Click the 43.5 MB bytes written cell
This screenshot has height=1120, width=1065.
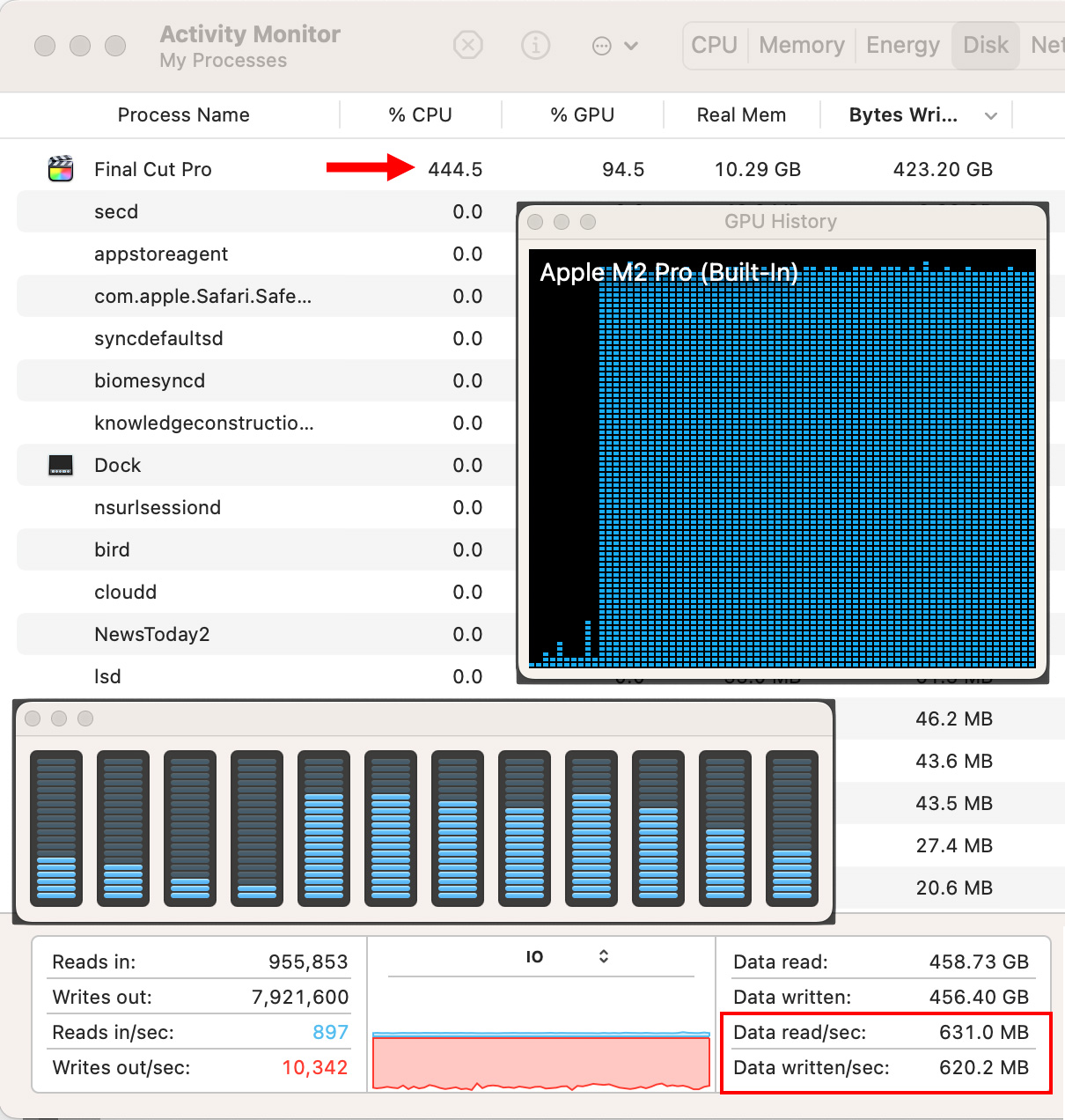click(x=954, y=803)
